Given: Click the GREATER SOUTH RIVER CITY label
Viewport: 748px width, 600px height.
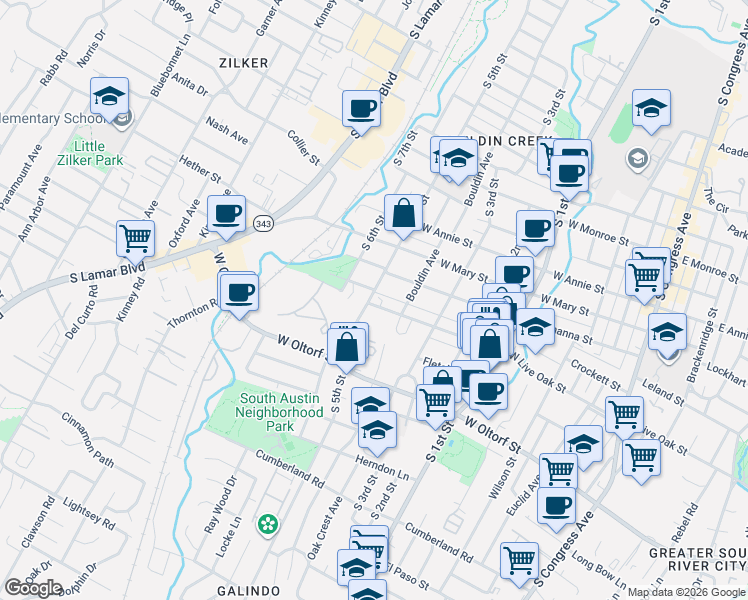Looking at the screenshot, I should (x=698, y=559).
